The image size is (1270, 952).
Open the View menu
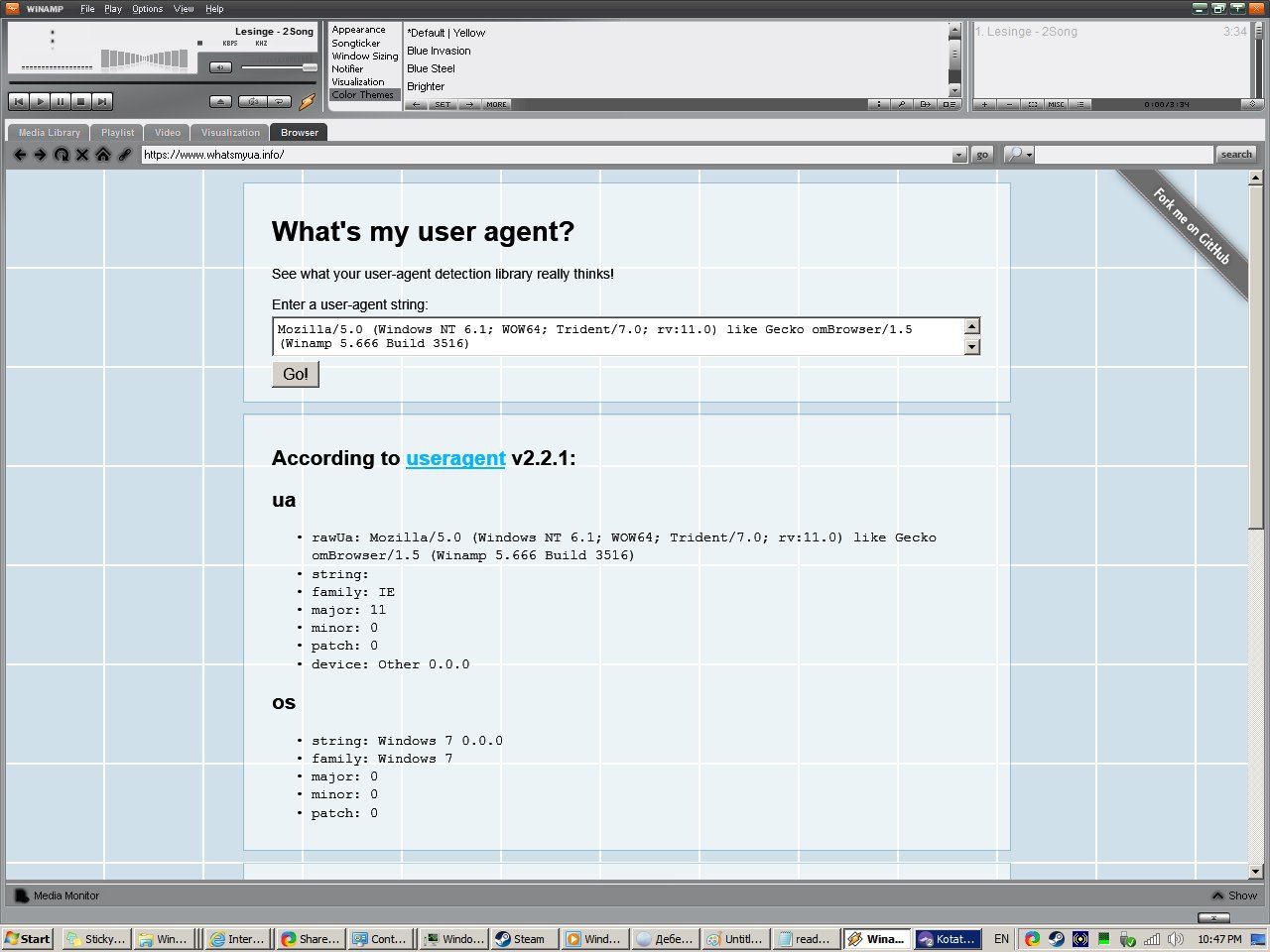[x=184, y=9]
